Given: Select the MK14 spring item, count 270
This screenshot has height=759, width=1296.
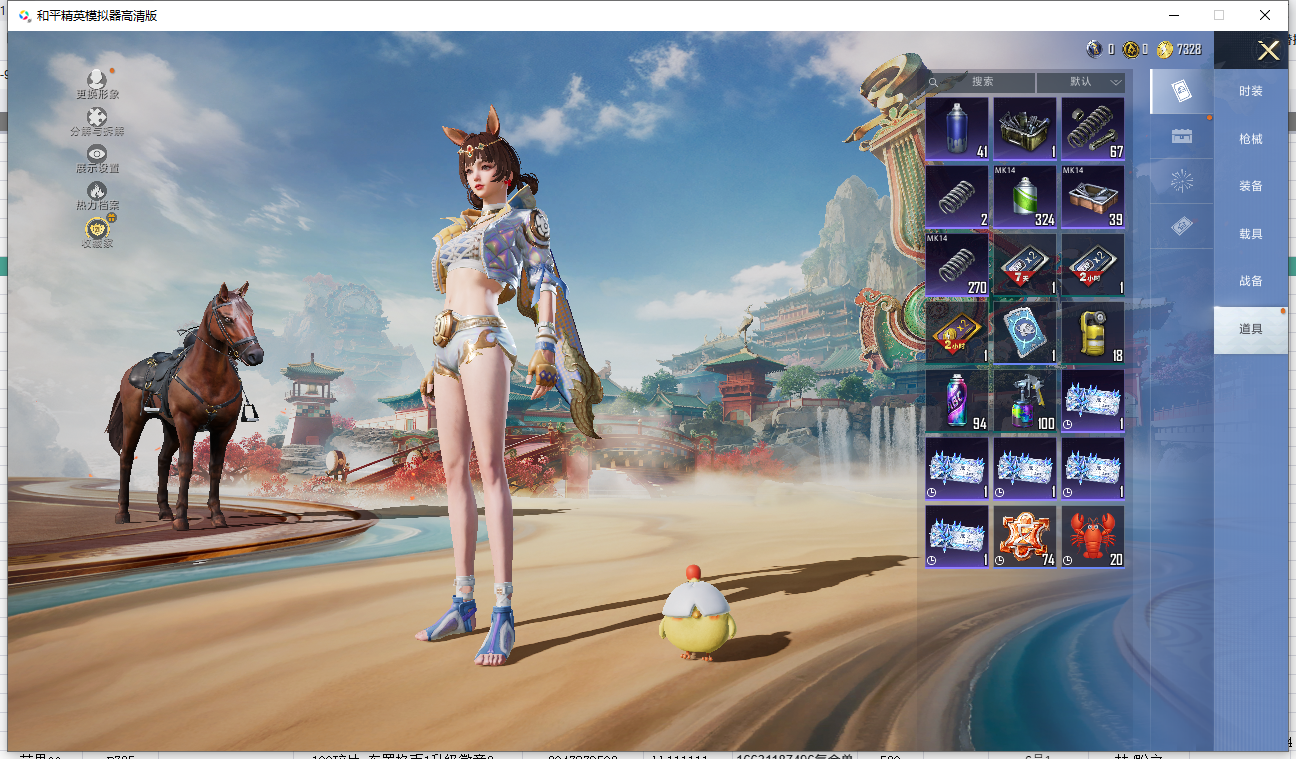Looking at the screenshot, I should pyautogui.click(x=957, y=264).
